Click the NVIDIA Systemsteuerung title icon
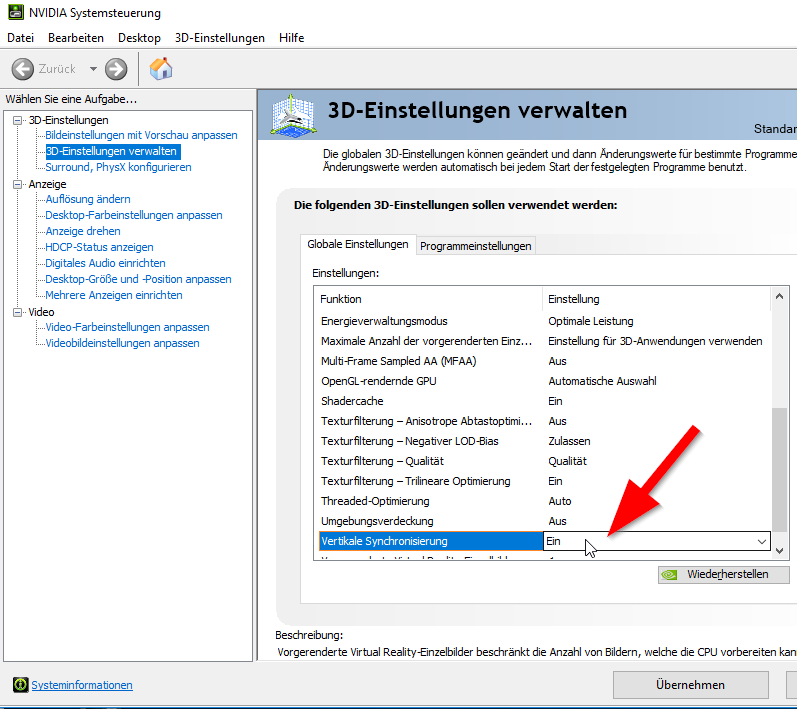Image resolution: width=797 pixels, height=709 pixels. [16, 12]
